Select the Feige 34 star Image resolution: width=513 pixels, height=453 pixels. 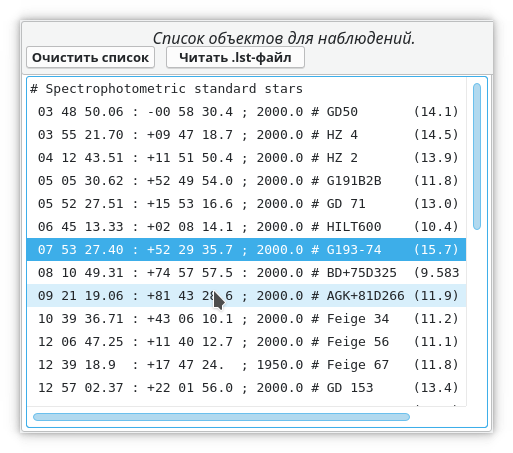[246, 319]
